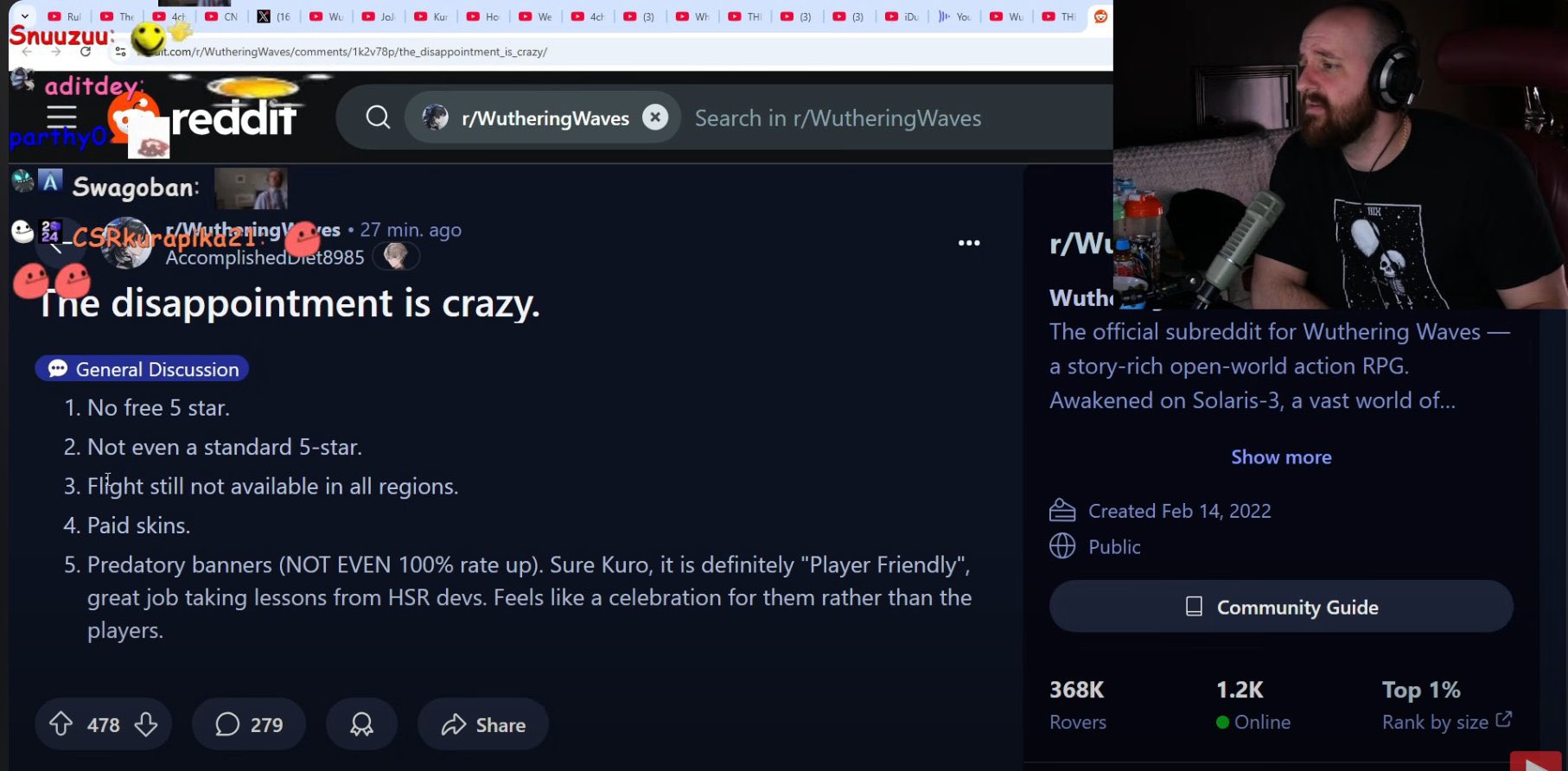Viewport: 1568px width, 771px height.
Task: Click 'Flight still not available in all regions.'
Action: 273,487
